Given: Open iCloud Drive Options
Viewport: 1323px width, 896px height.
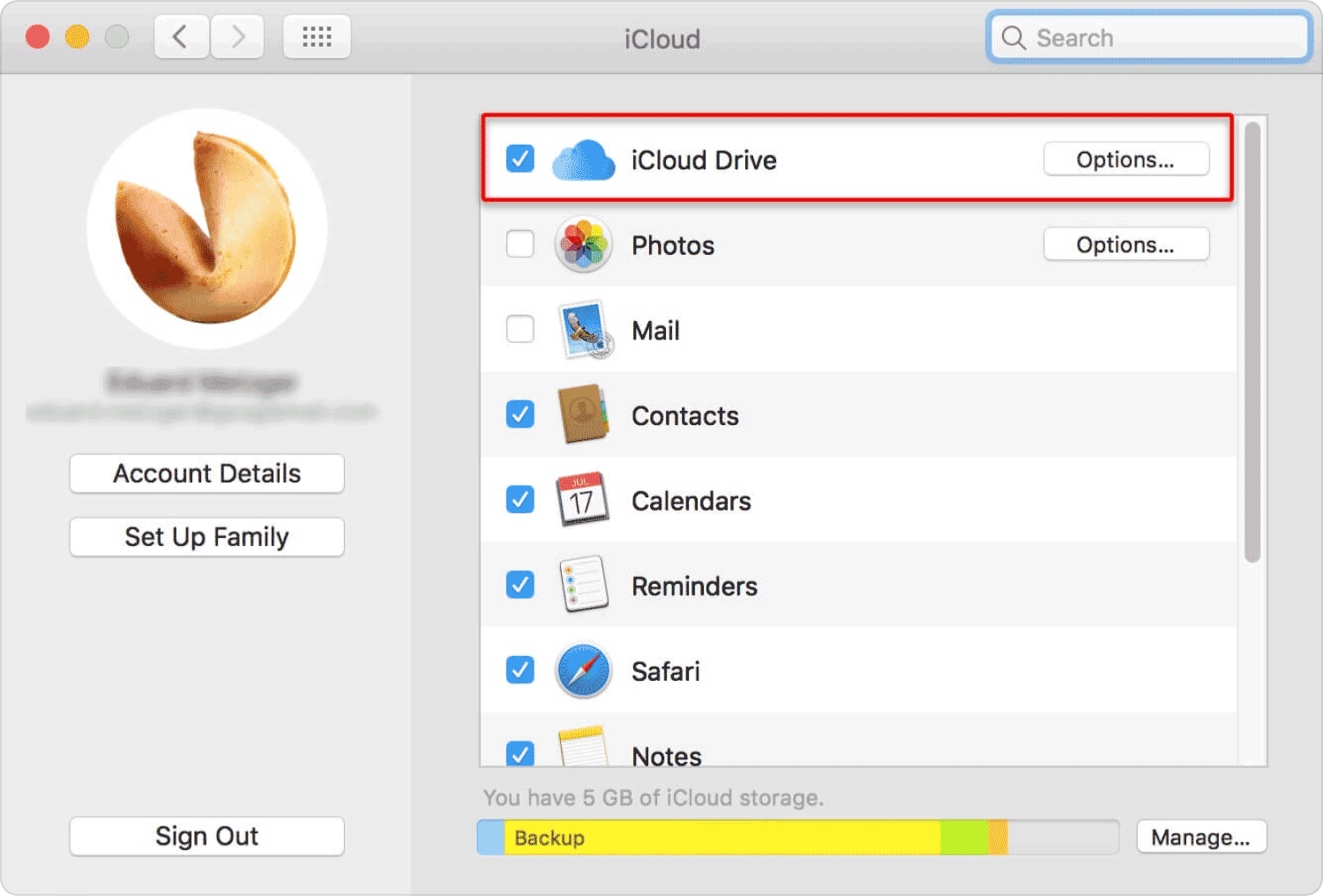Looking at the screenshot, I should (1125, 159).
